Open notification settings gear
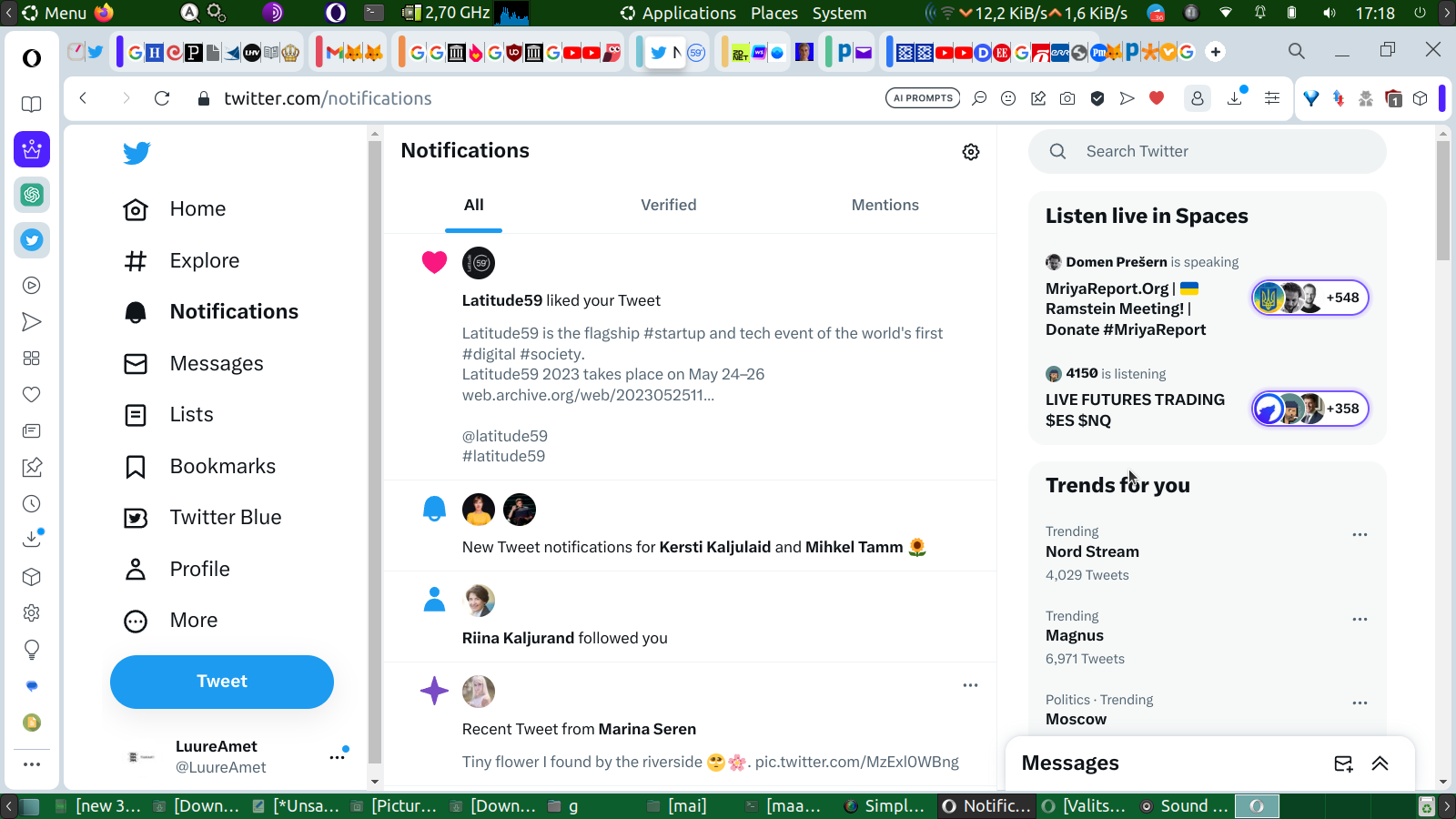Screen dimensions: 1456x819 coord(971,152)
